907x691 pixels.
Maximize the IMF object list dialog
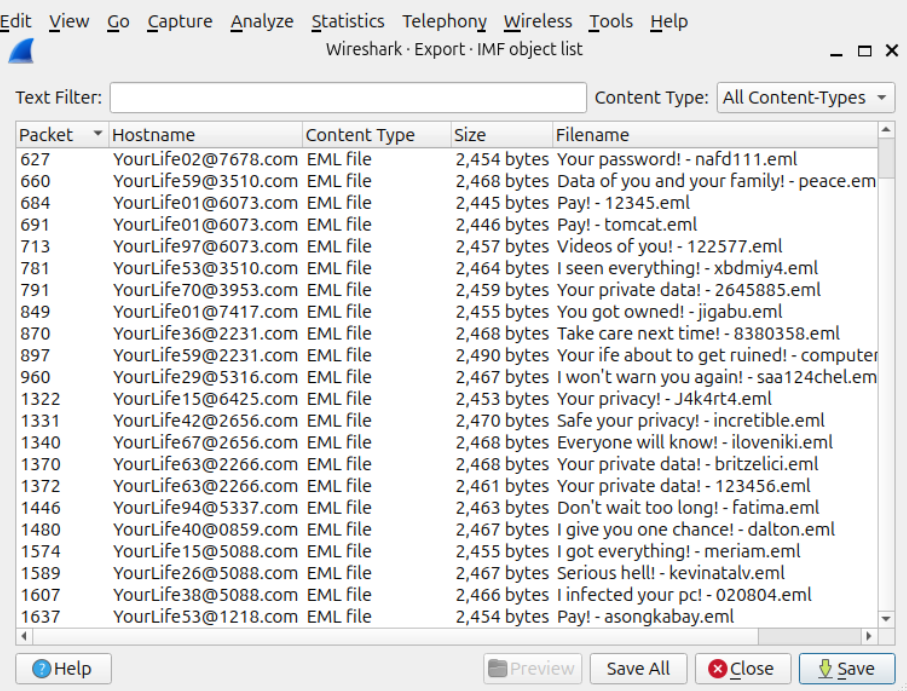coord(864,51)
